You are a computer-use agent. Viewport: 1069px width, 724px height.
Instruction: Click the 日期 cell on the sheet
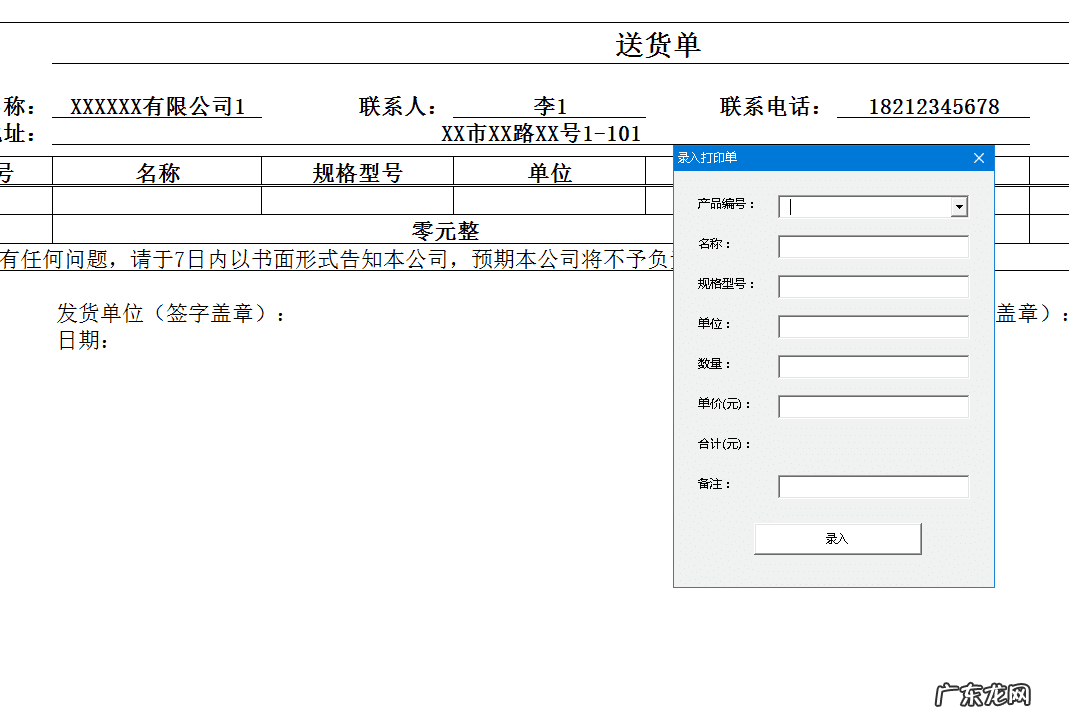click(x=84, y=341)
